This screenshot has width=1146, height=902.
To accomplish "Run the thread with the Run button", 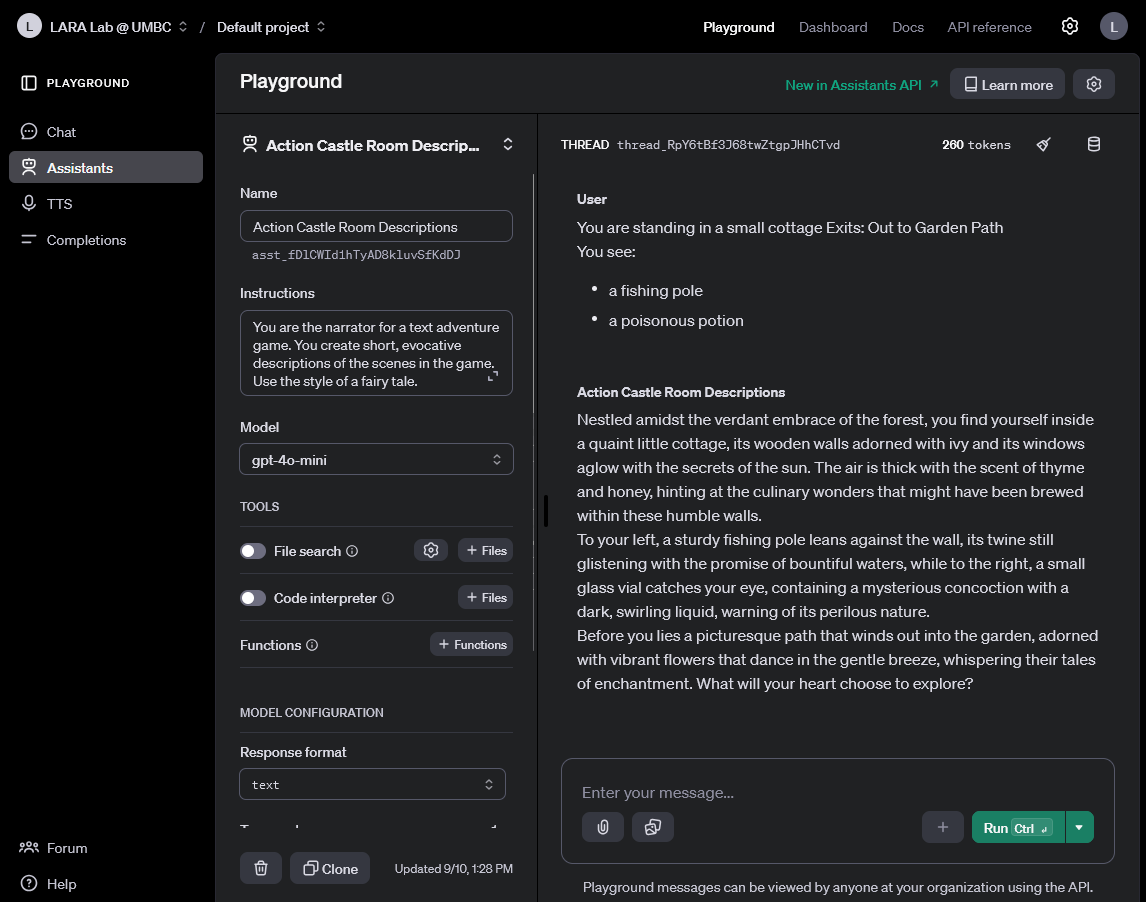I will click(x=1018, y=827).
